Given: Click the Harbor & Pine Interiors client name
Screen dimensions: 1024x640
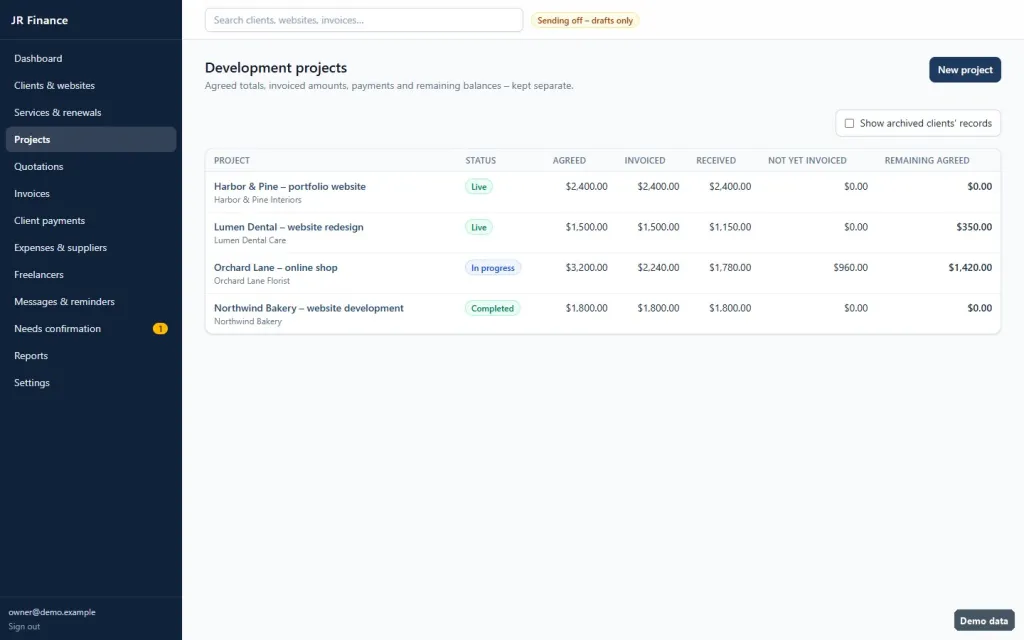Looking at the screenshot, I should 258,200.
